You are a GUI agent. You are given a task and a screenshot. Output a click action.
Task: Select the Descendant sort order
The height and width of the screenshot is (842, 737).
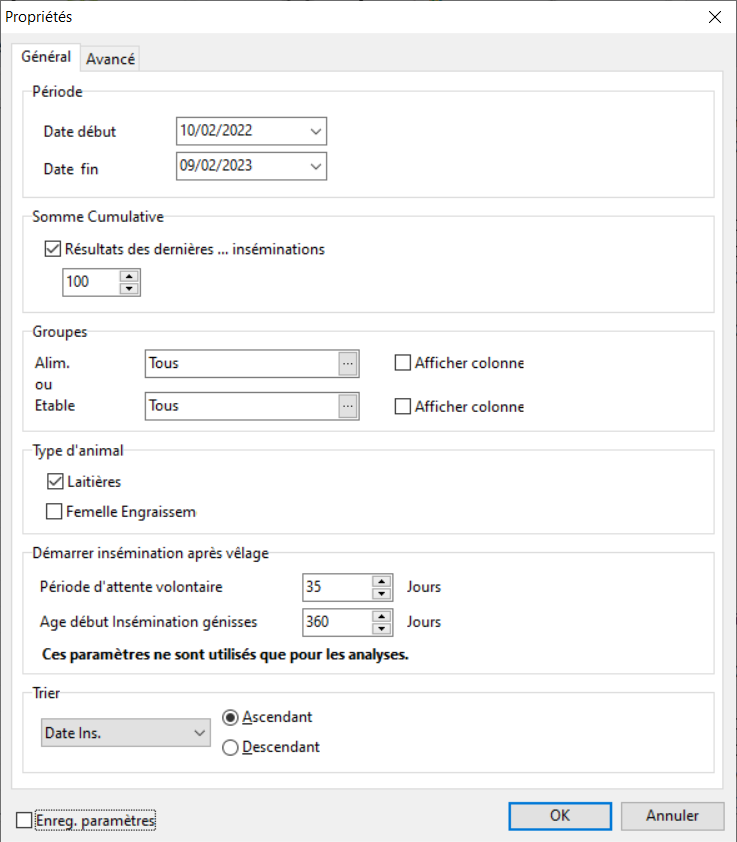231,747
